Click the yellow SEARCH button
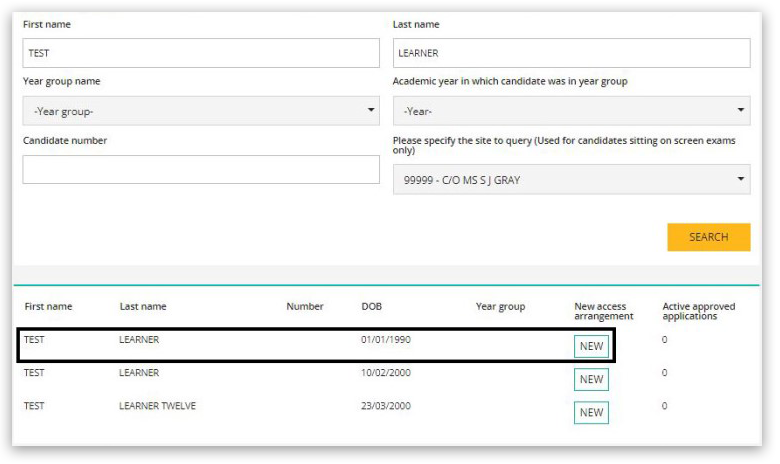 point(708,237)
